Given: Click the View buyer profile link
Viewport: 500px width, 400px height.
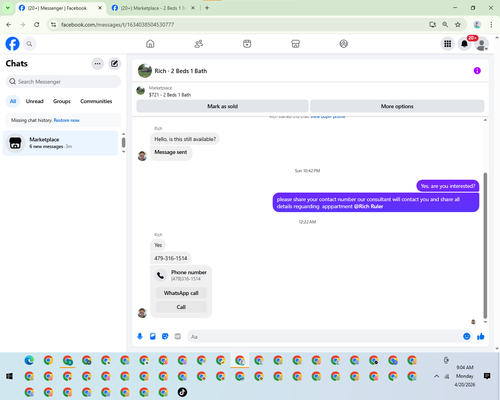Looking at the screenshot, I should pos(328,117).
